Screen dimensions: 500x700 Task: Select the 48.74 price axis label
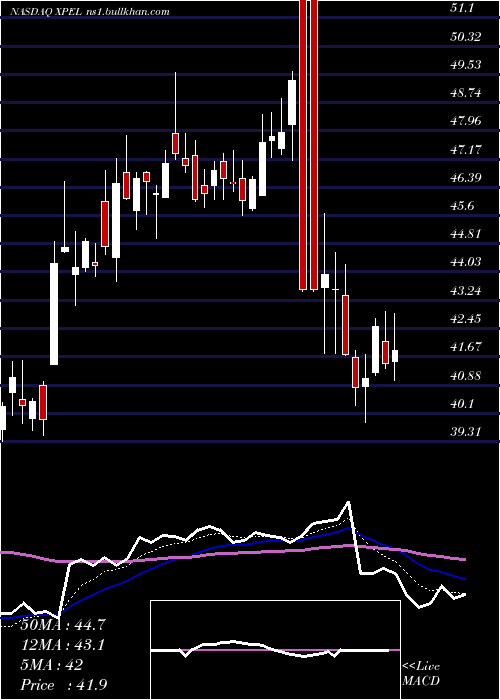coord(466,93)
